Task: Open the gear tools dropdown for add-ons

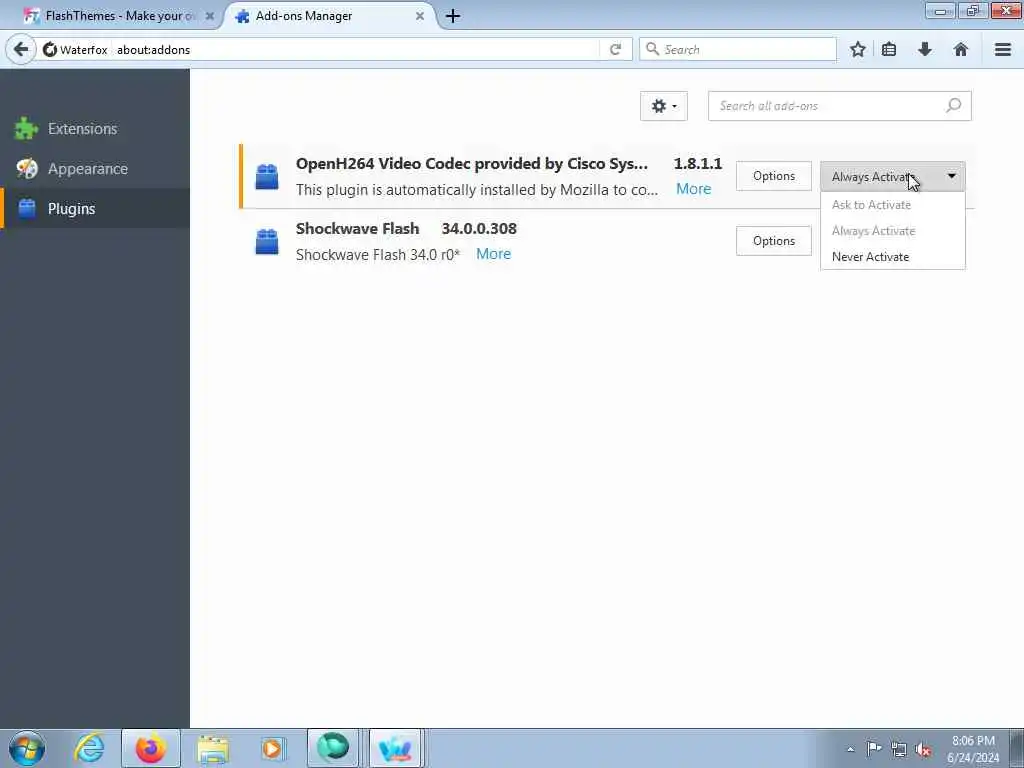Action: click(664, 106)
